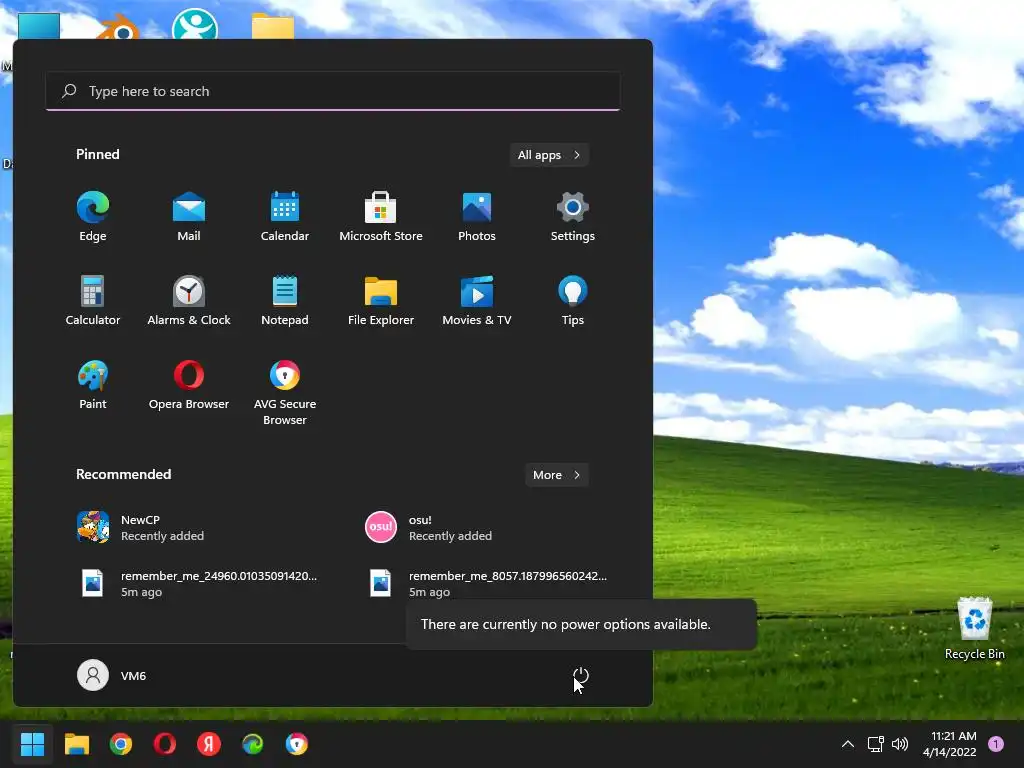1024x768 pixels.
Task: Launch Mail from pinned apps
Action: (189, 216)
